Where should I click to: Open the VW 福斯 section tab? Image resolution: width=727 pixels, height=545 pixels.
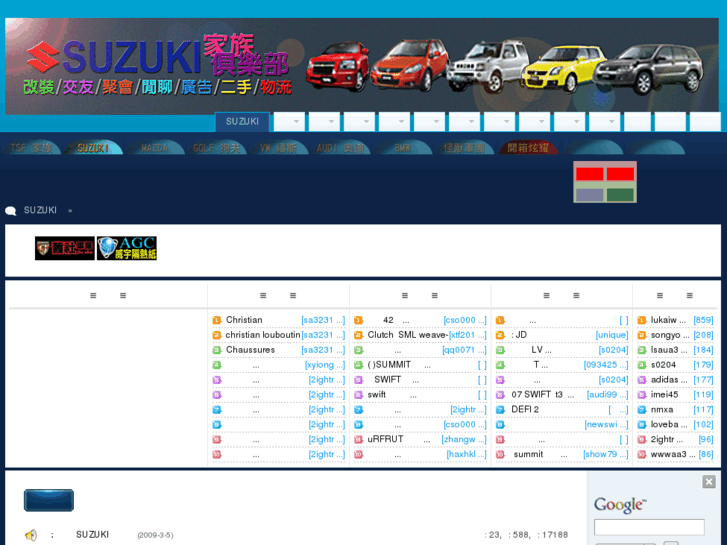278,148
